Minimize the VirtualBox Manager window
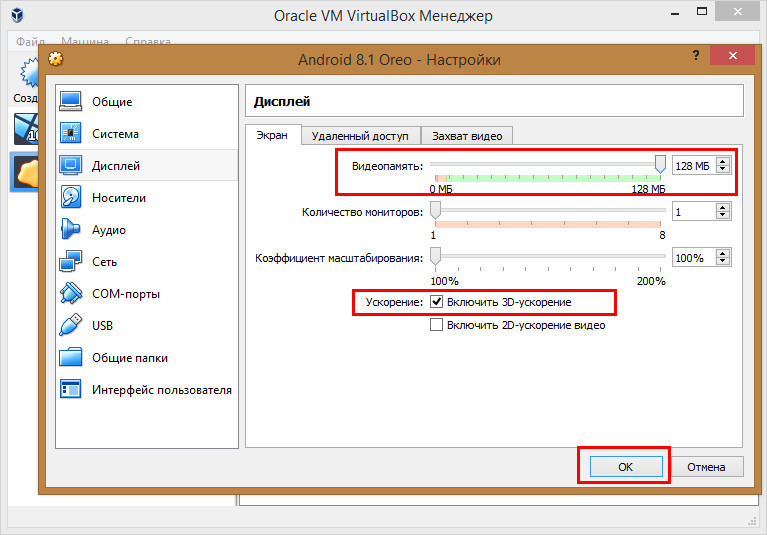Screen dimensions: 767x535 click(x=675, y=13)
